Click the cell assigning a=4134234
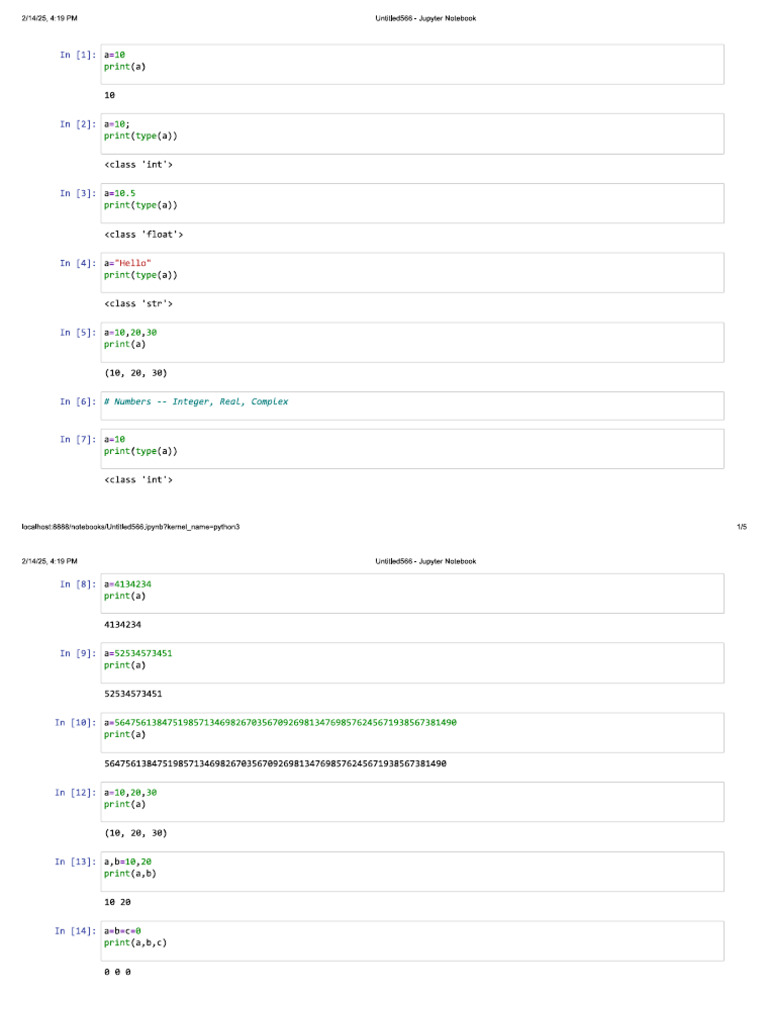The width and height of the screenshot is (768, 1024). tap(411, 593)
